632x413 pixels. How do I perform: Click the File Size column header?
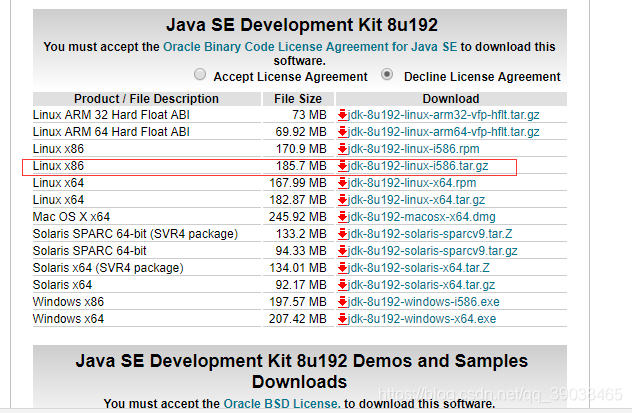click(298, 99)
